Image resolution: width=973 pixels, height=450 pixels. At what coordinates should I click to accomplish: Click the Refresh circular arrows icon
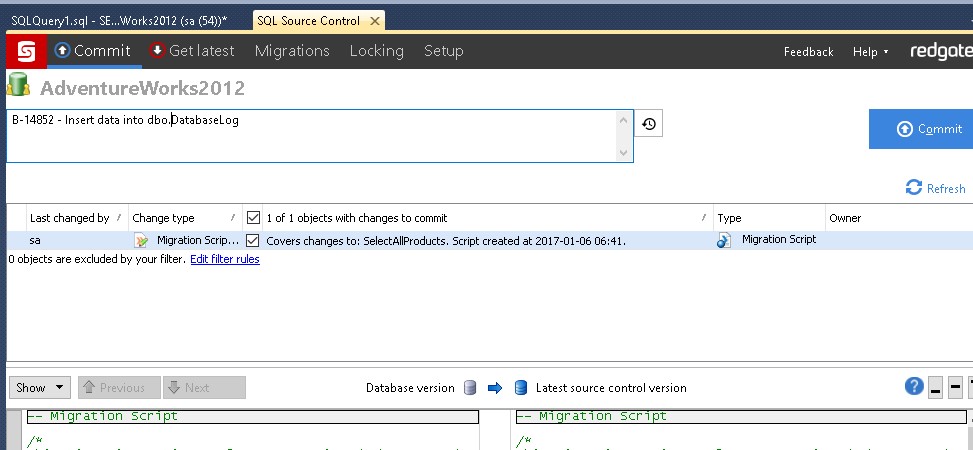click(x=913, y=188)
